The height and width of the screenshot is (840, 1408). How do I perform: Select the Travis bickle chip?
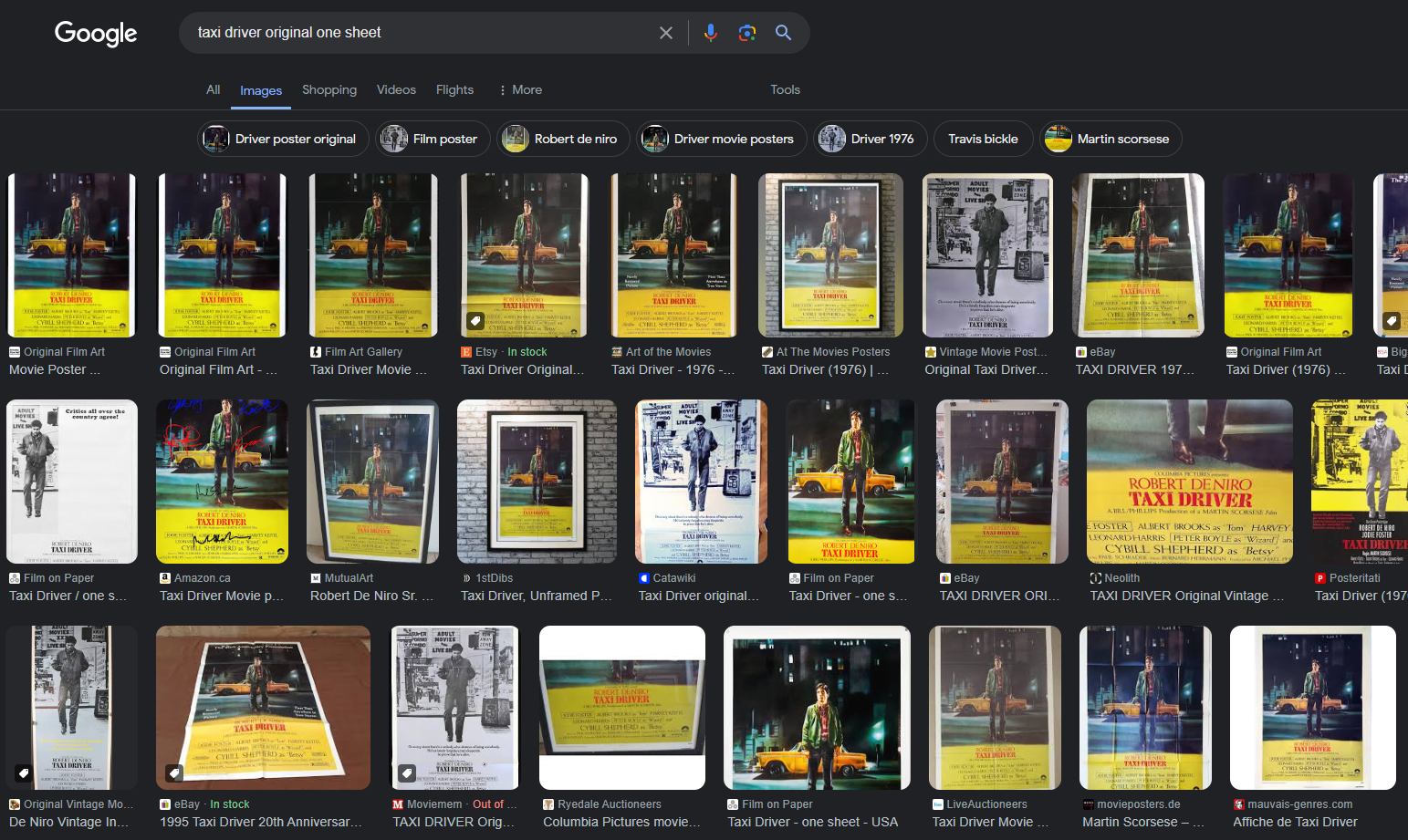[x=983, y=139]
